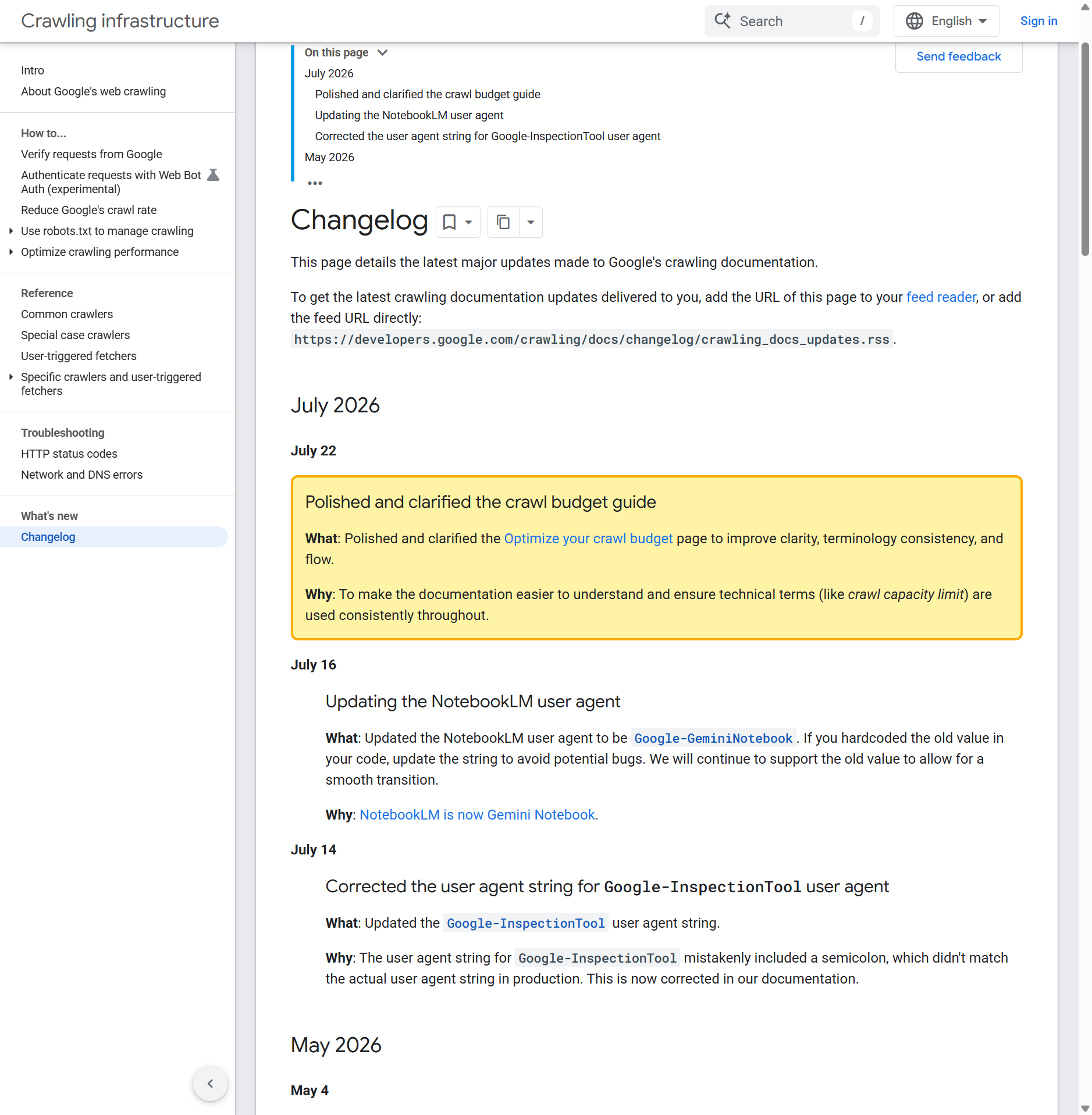Image resolution: width=1092 pixels, height=1115 pixels.
Task: Jump to Polished and clarified crawl budget guide
Action: [x=428, y=94]
